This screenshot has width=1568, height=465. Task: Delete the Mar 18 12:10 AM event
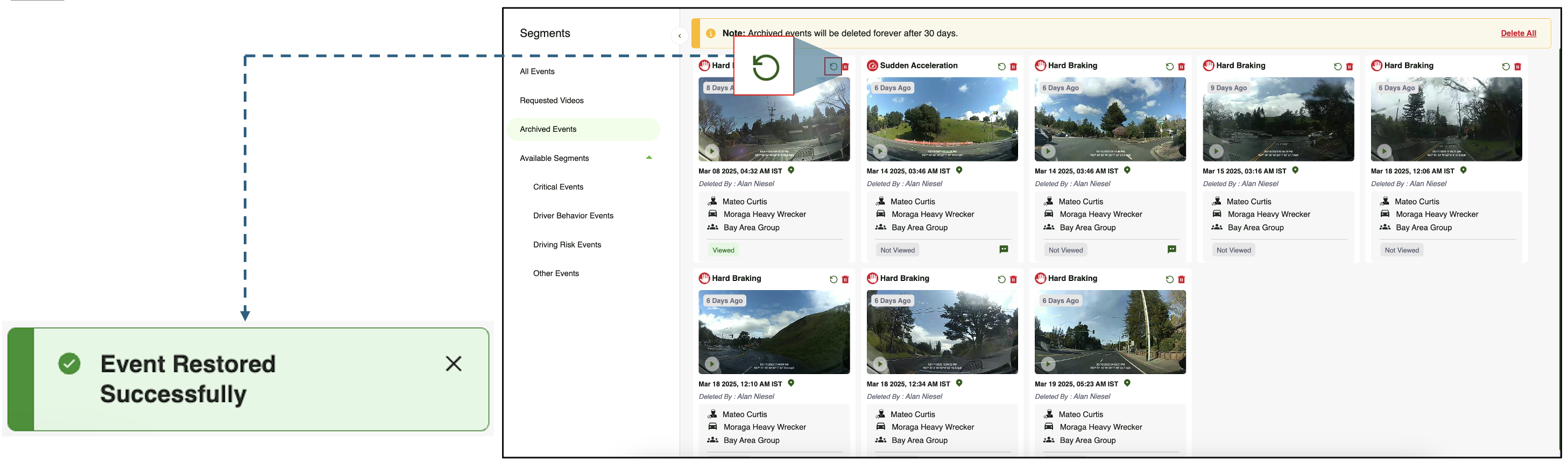pyautogui.click(x=845, y=280)
